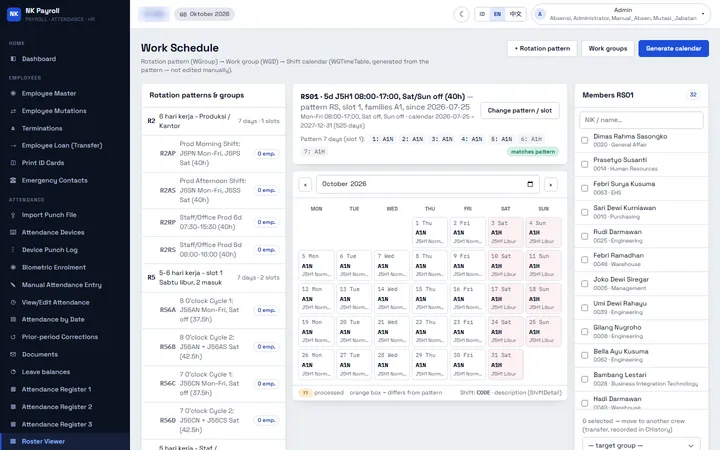Click the Attendance Devices icon
Viewport: 720px width, 450px height.
(13, 232)
